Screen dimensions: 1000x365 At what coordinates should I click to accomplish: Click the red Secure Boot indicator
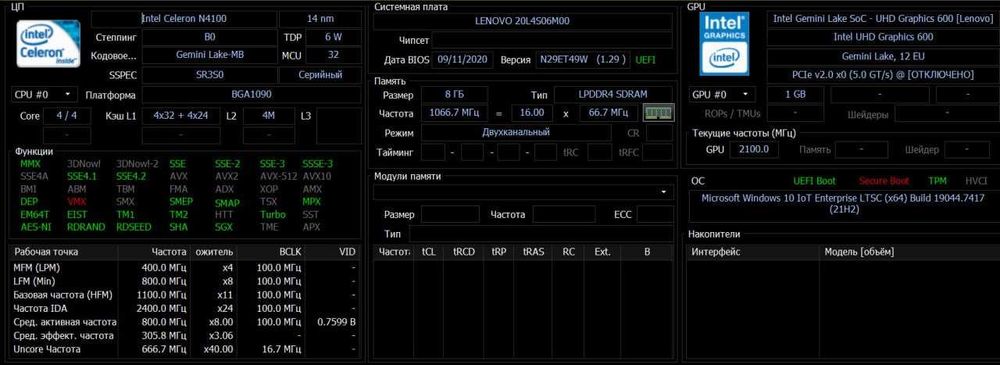(x=884, y=181)
